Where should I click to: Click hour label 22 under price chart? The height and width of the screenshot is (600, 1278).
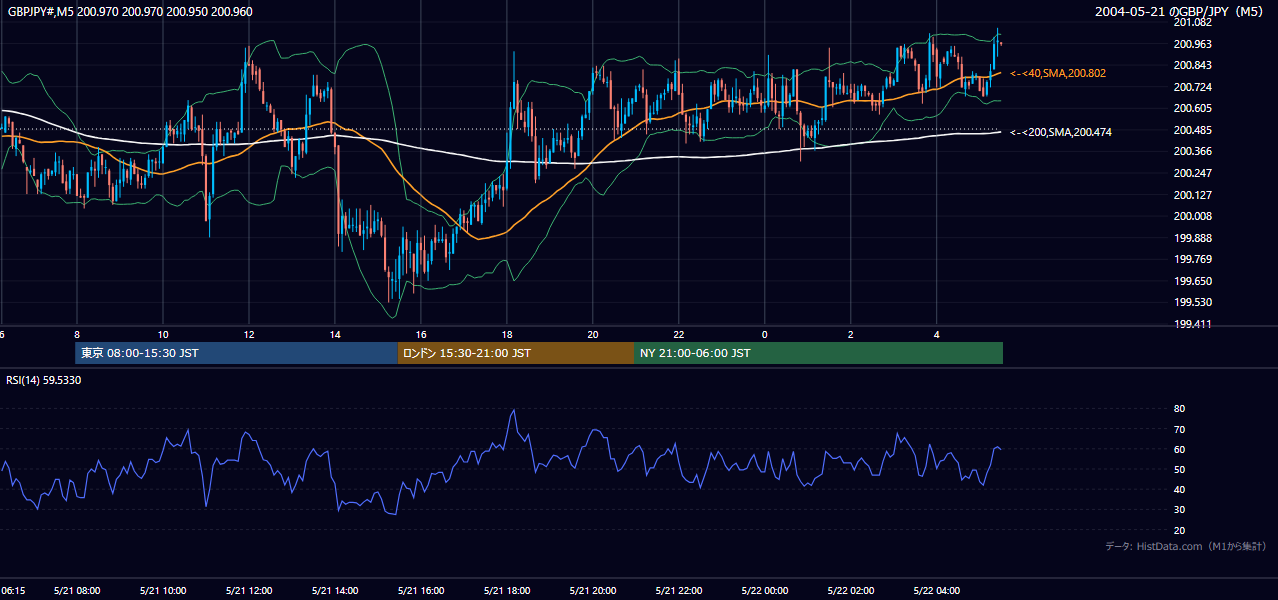(x=679, y=334)
